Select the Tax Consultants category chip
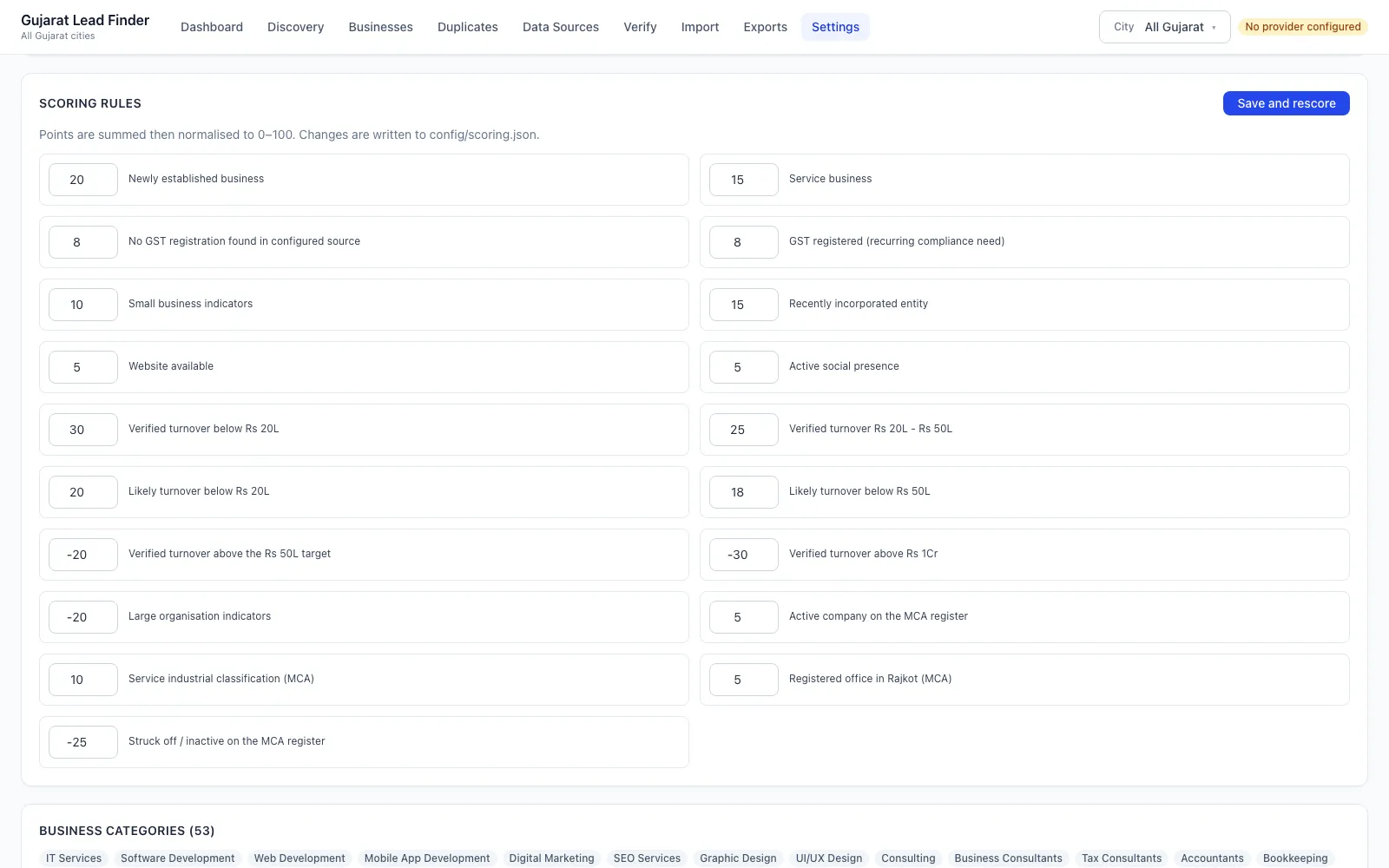 pyautogui.click(x=1122, y=858)
